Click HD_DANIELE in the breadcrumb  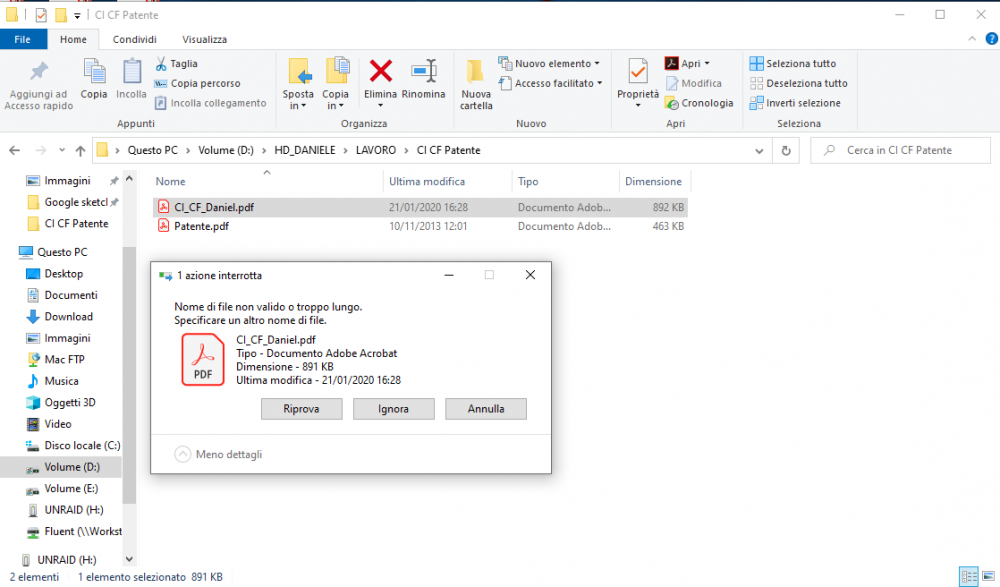(x=305, y=151)
